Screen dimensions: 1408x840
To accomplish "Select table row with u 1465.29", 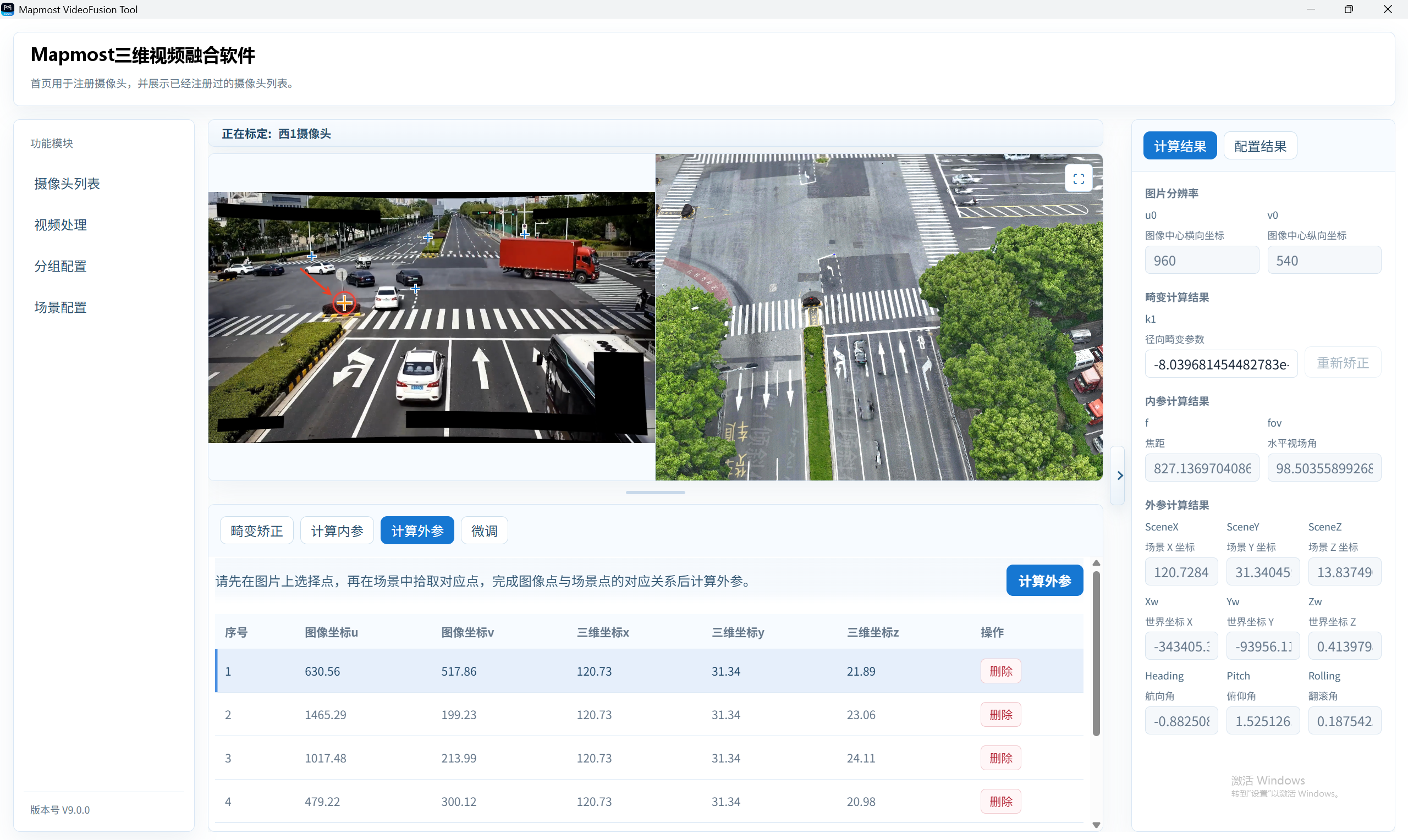I will (x=650, y=714).
